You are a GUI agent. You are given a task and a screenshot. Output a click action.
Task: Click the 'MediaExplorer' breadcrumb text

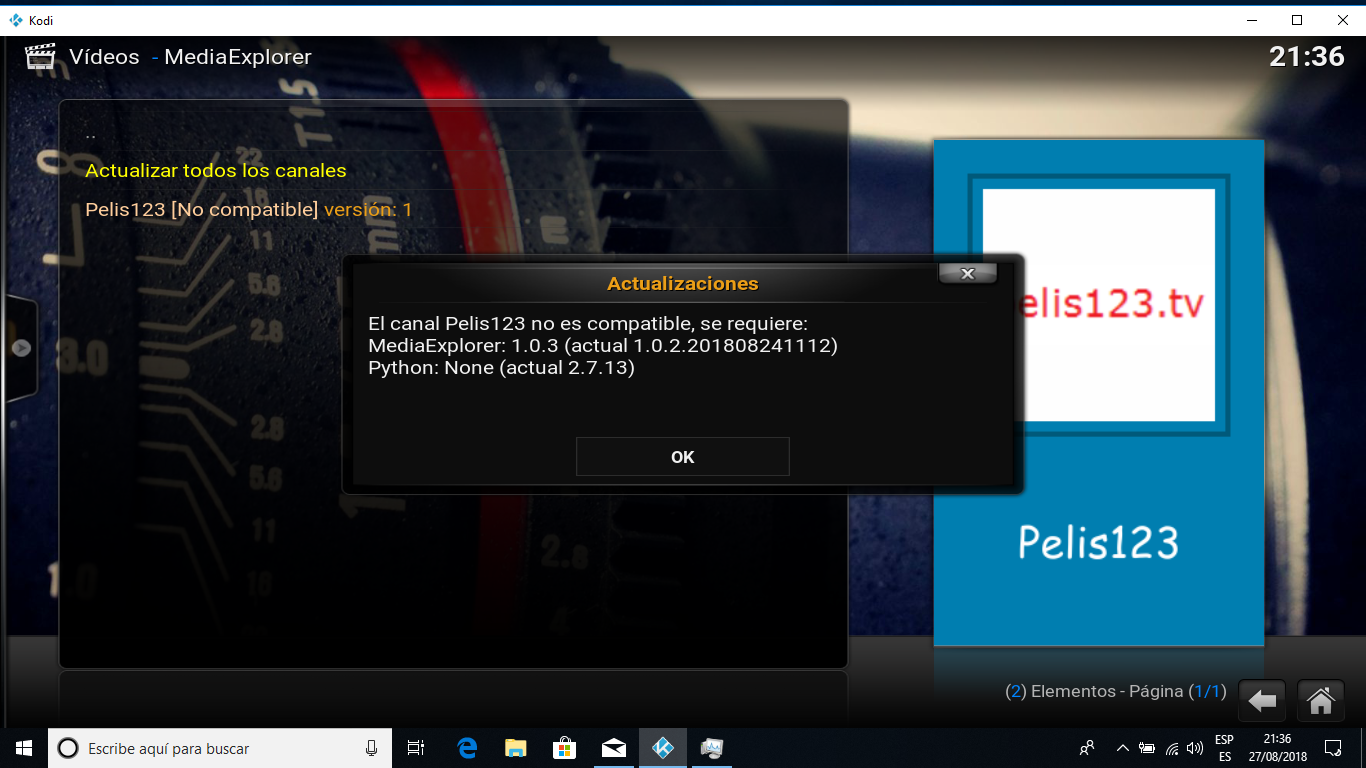(238, 57)
